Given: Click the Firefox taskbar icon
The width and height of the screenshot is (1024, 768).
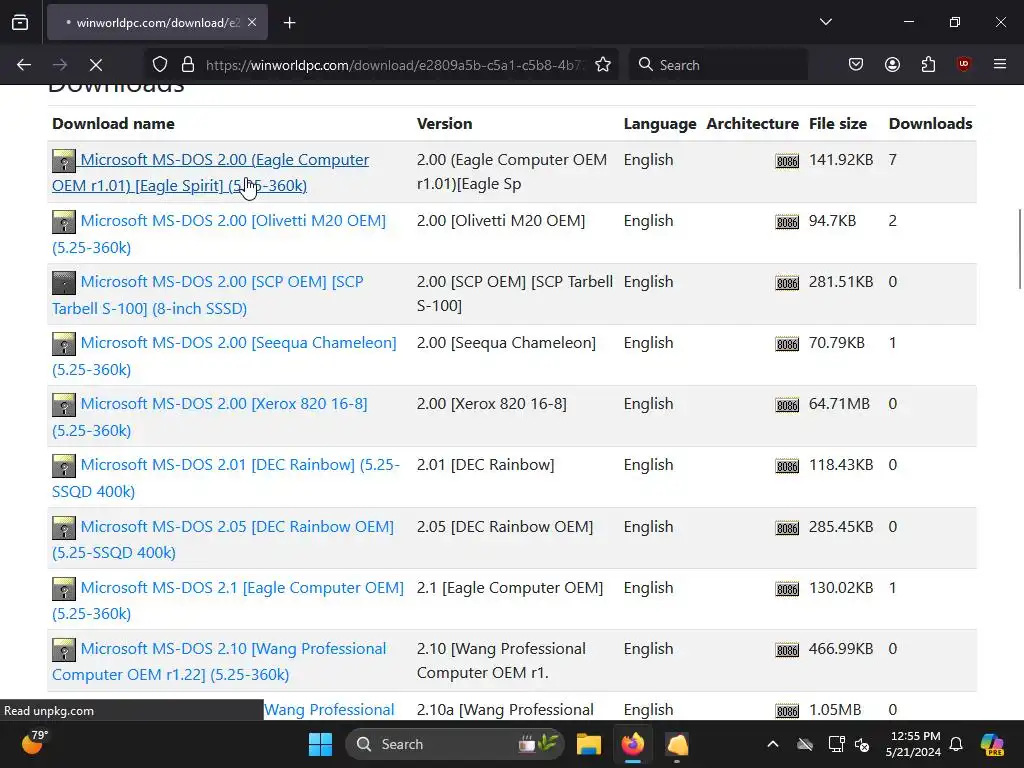Looking at the screenshot, I should (632, 744).
